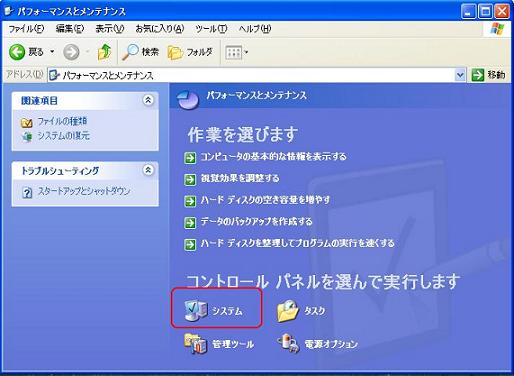Click the Windows flag logo throbber
Screen dimensions: 514x376
pyautogui.click(x=497, y=29)
